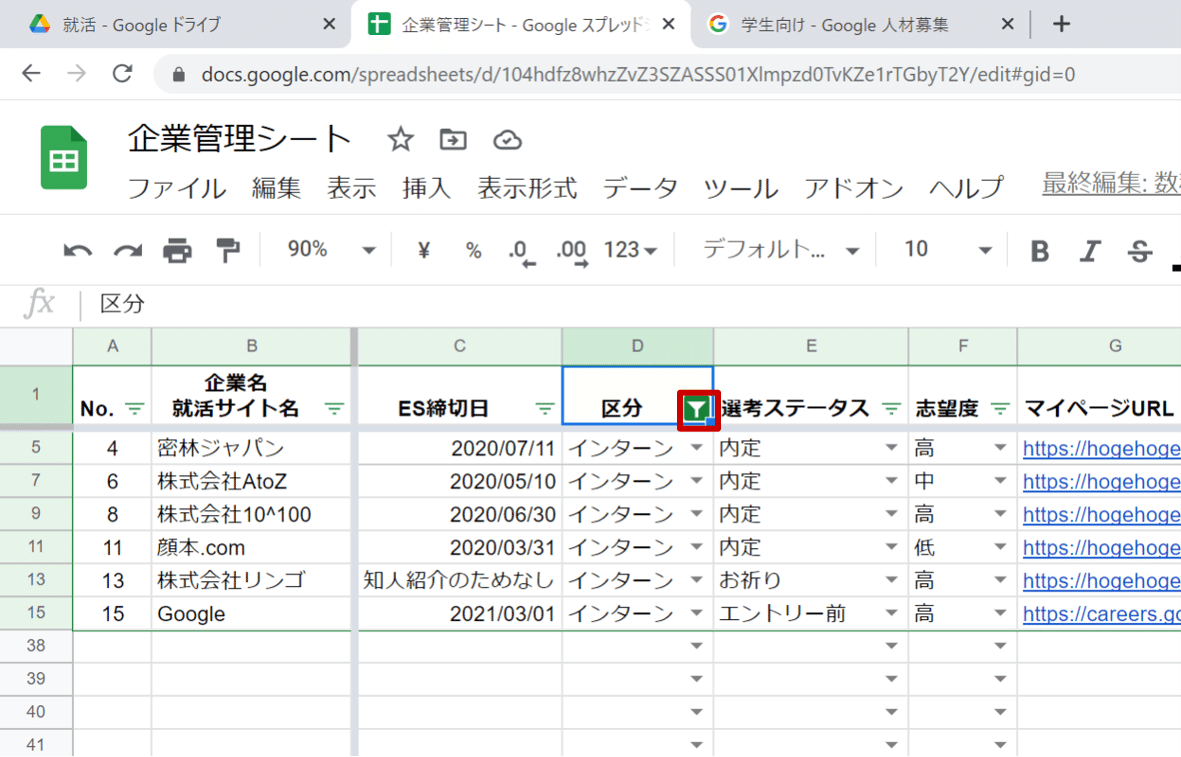The image size is (1181, 757).
Task: Go back in browser
Action: click(x=31, y=73)
